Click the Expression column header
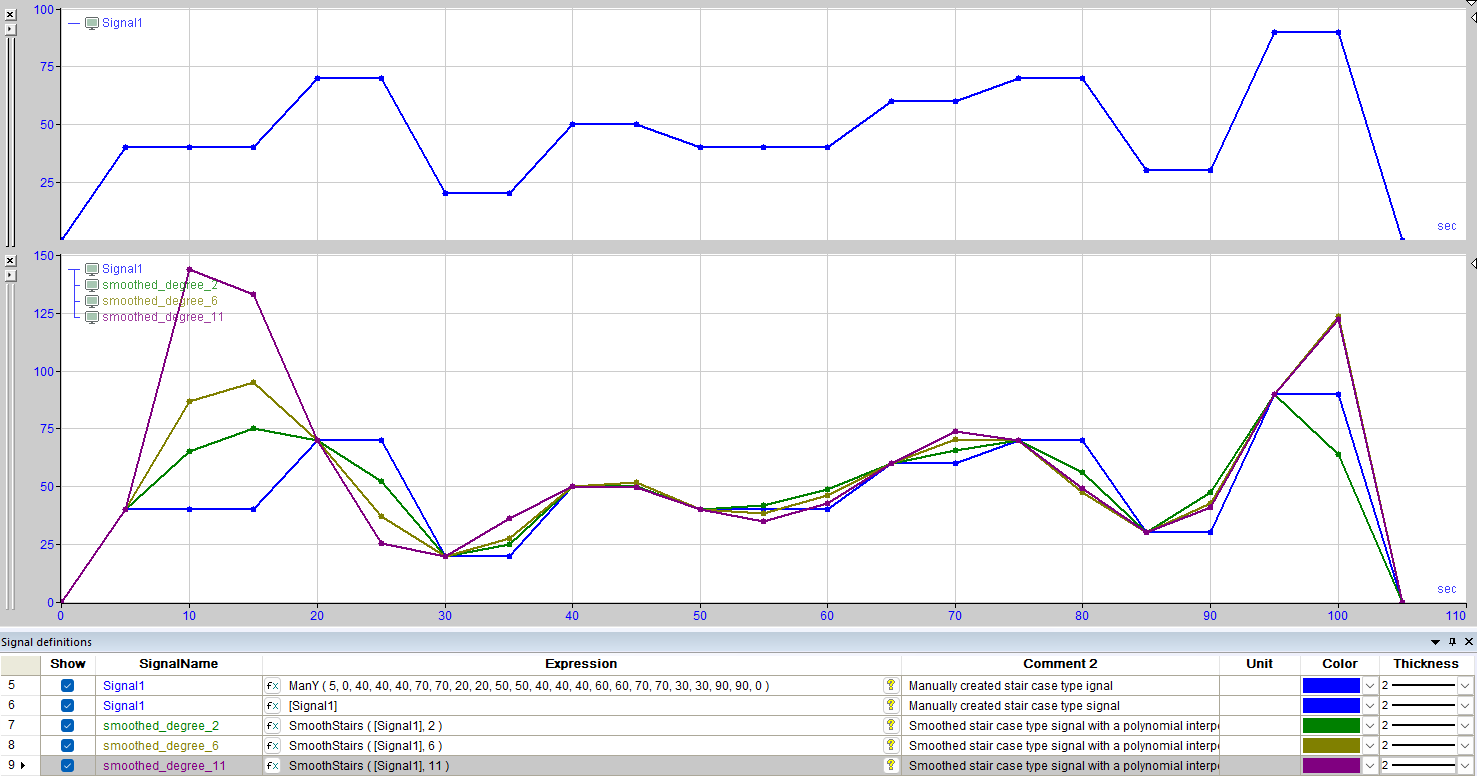This screenshot has height=776, width=1477. [581, 664]
